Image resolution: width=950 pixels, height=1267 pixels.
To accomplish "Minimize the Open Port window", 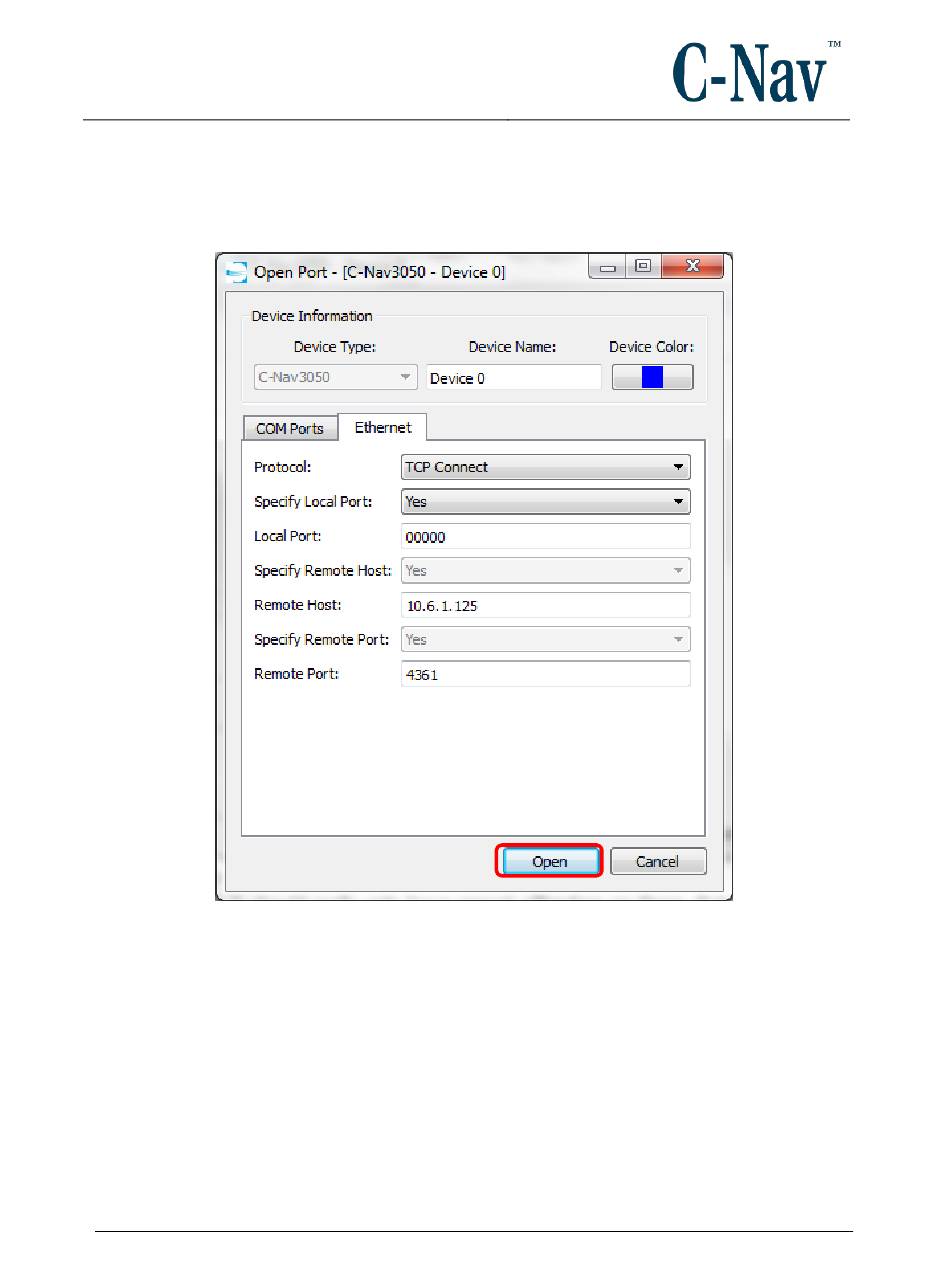I will click(x=608, y=267).
